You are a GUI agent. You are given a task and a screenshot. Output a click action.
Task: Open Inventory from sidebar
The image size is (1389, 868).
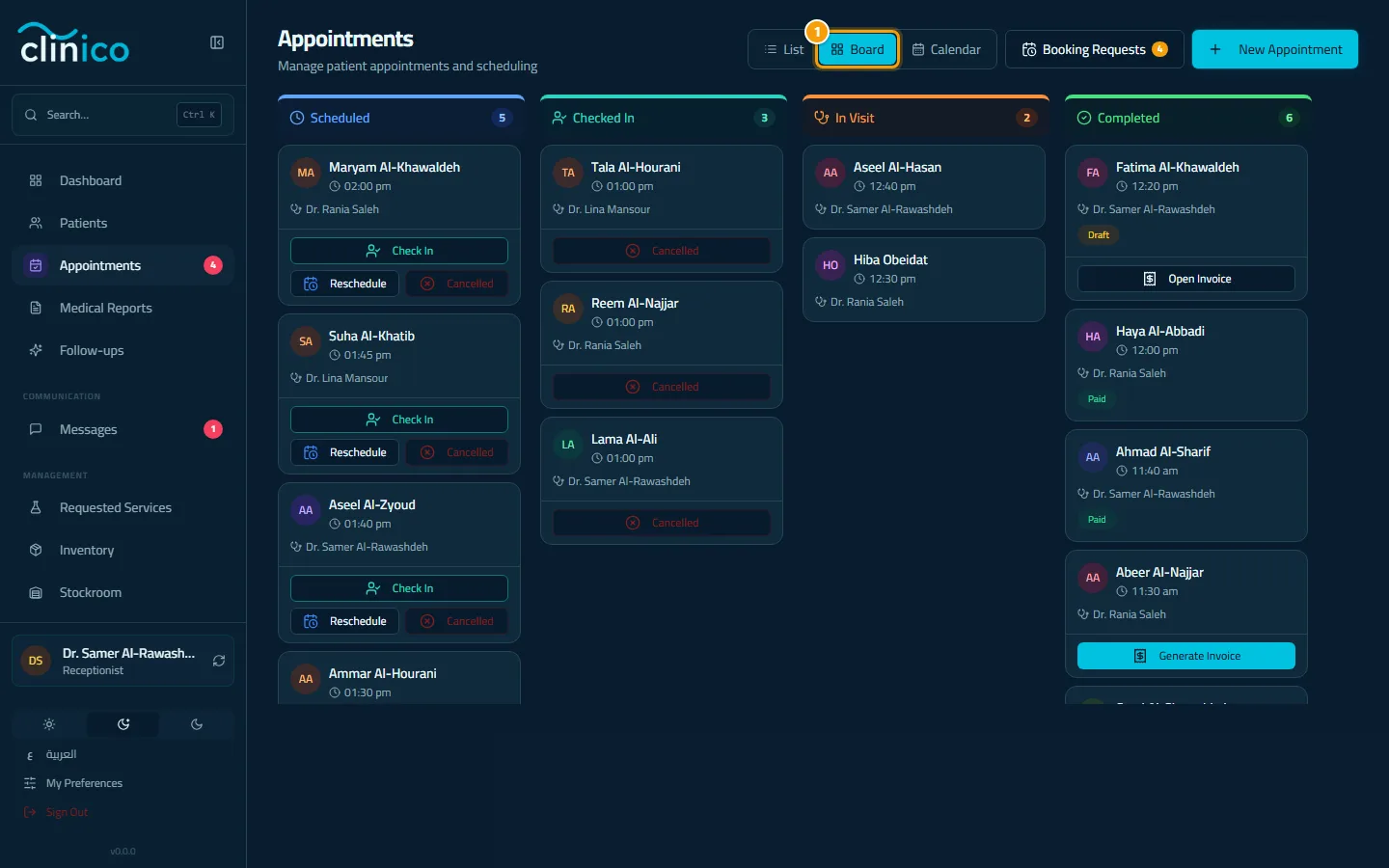123,550
